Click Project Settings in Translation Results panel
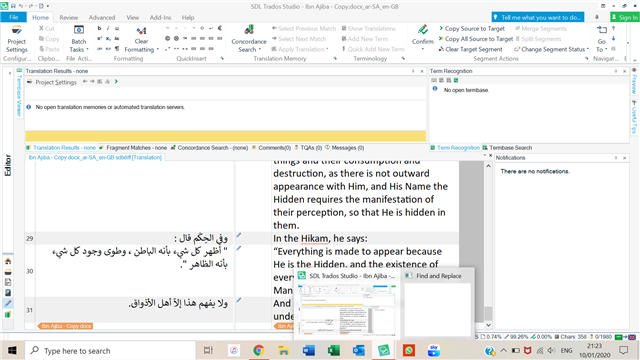 coord(52,82)
